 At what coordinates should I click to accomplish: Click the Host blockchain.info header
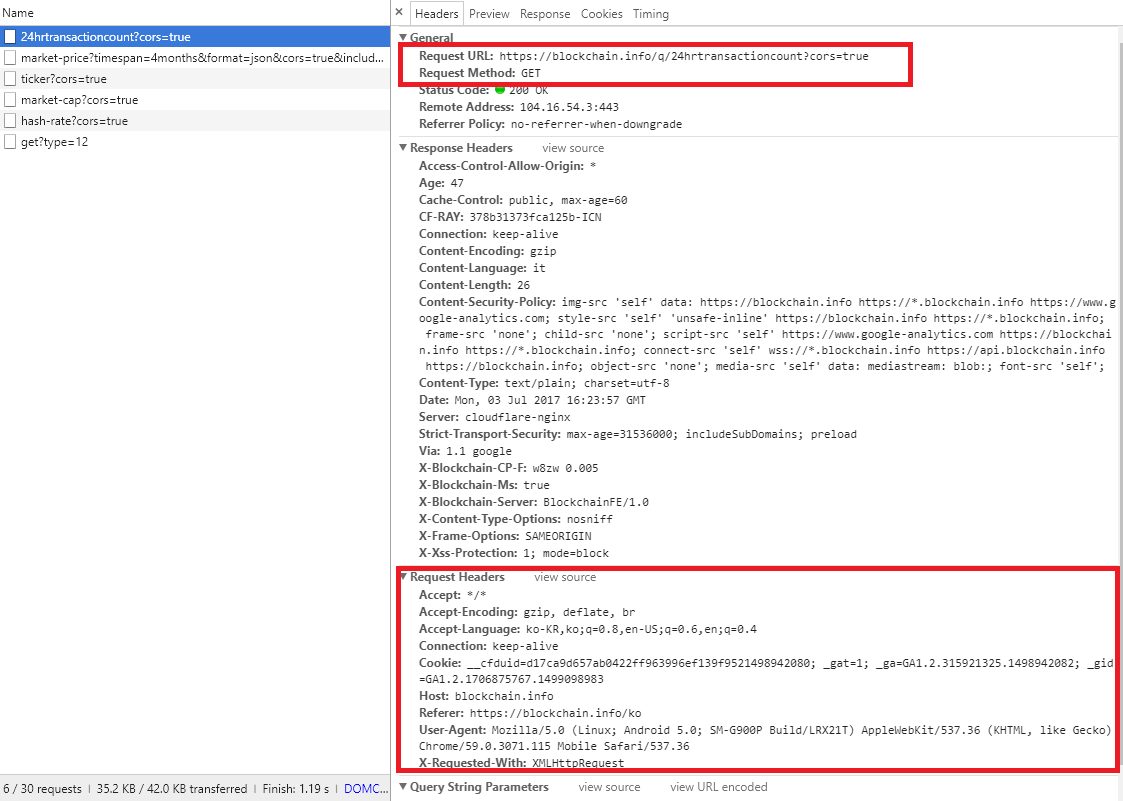(x=486, y=696)
